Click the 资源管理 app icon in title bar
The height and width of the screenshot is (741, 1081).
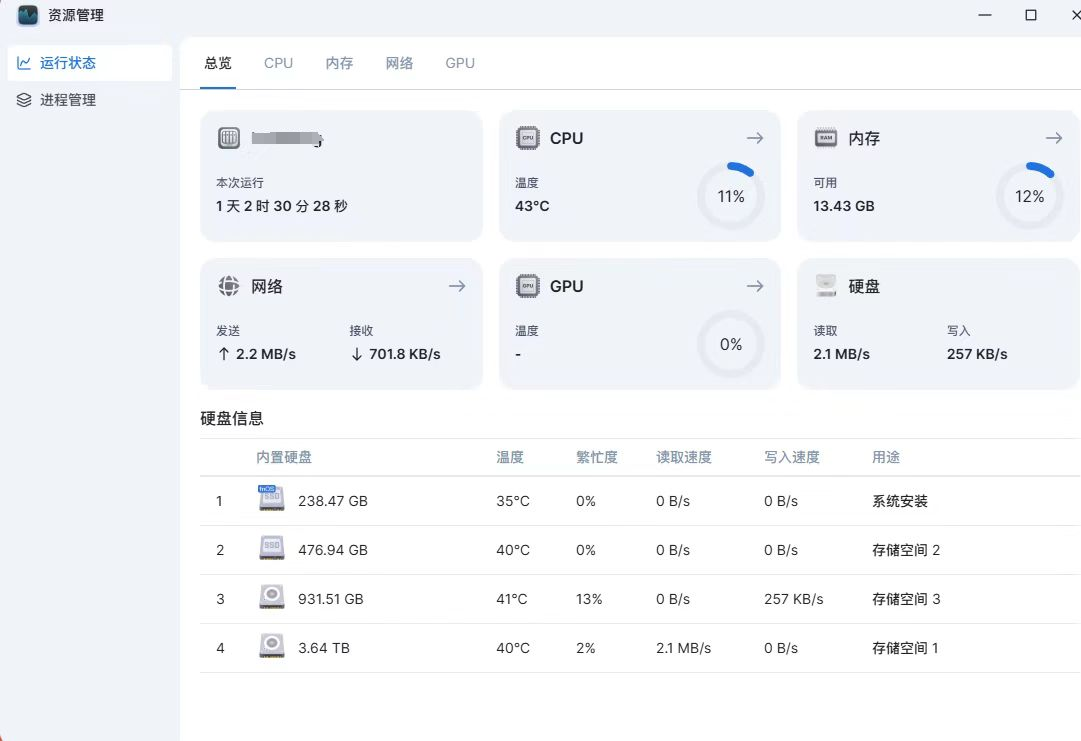(28, 15)
